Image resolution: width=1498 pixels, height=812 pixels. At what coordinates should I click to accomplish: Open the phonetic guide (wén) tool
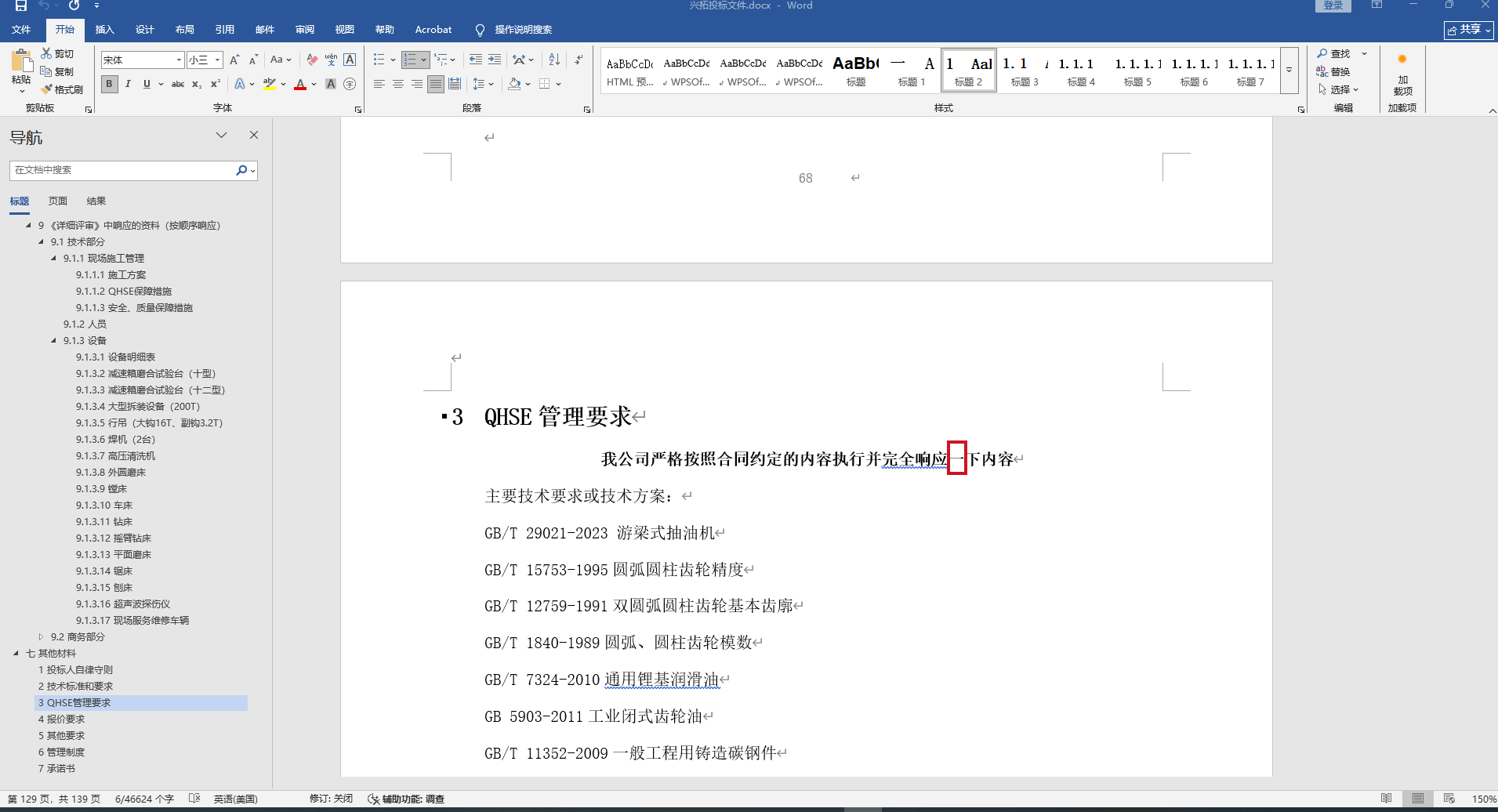point(331,60)
